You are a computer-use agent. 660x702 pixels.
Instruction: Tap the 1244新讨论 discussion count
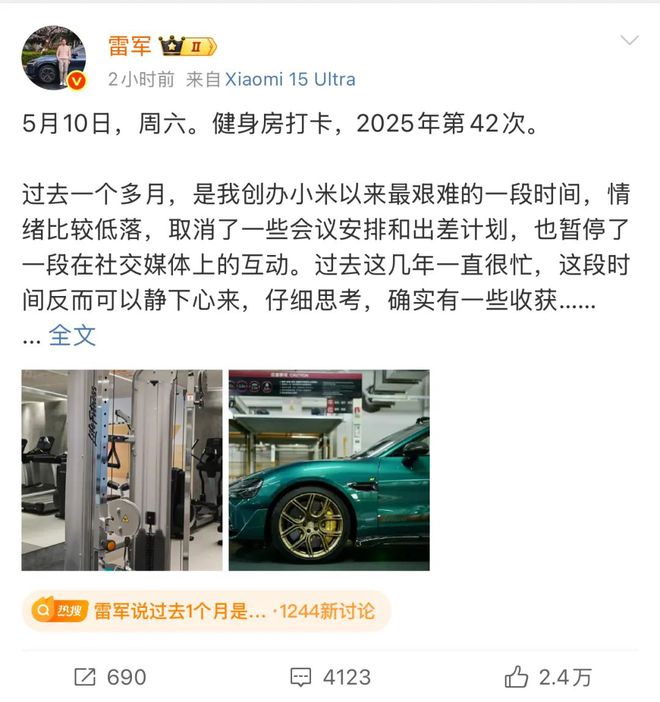pyautogui.click(x=327, y=611)
